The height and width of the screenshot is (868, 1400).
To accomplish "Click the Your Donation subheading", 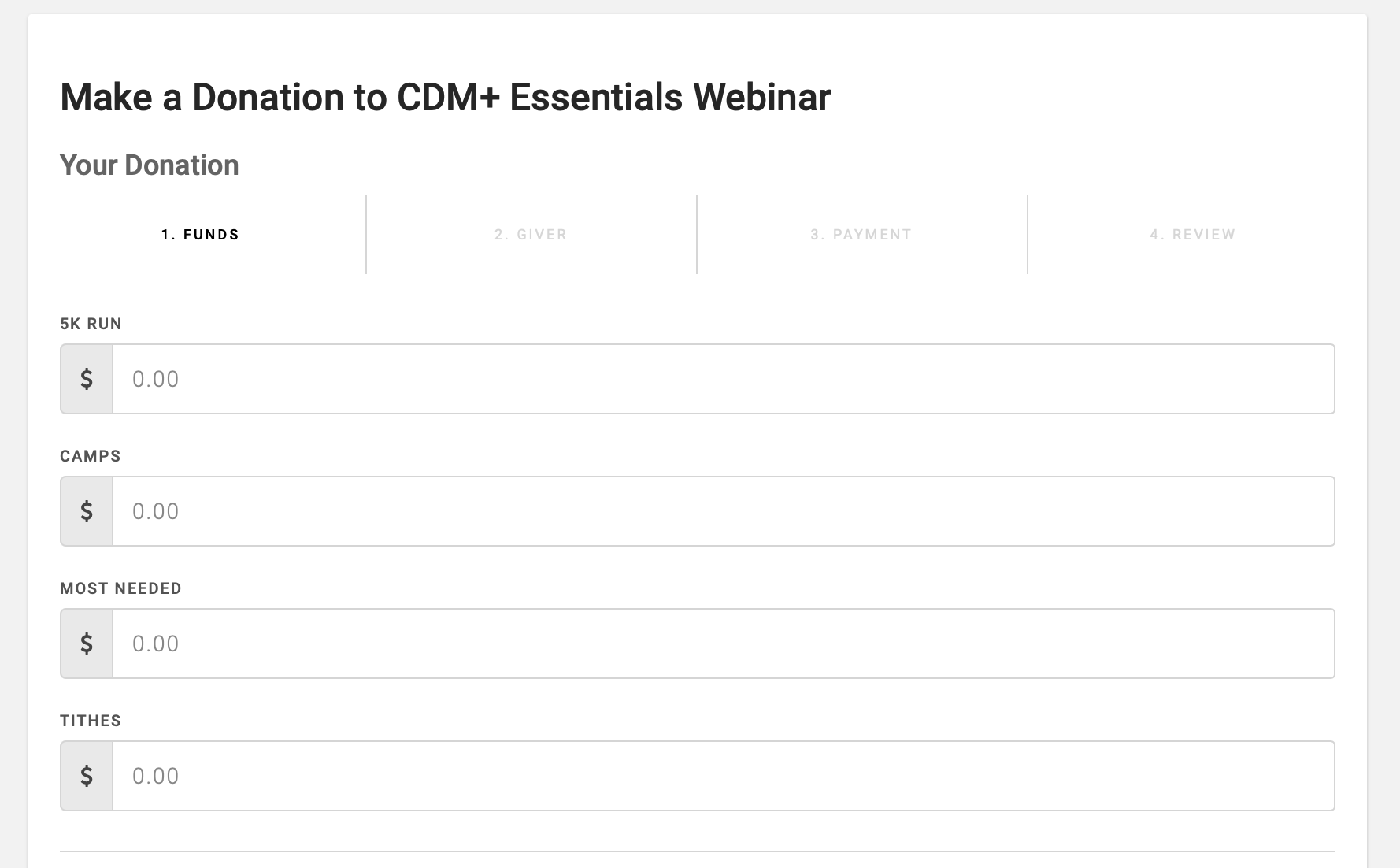I will tap(149, 165).
